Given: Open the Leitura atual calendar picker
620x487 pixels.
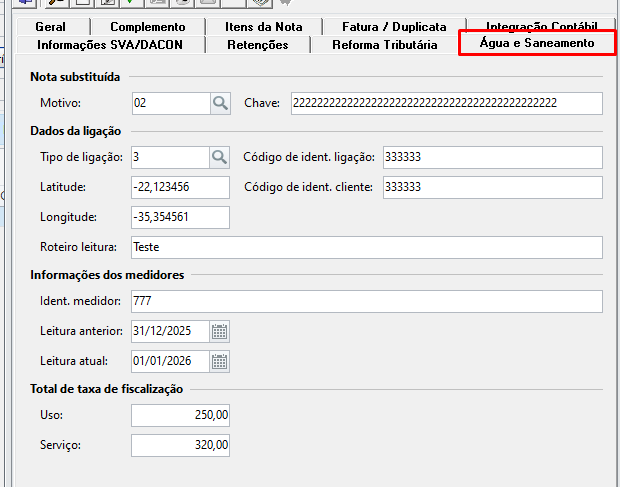Looking at the screenshot, I should 219,361.
